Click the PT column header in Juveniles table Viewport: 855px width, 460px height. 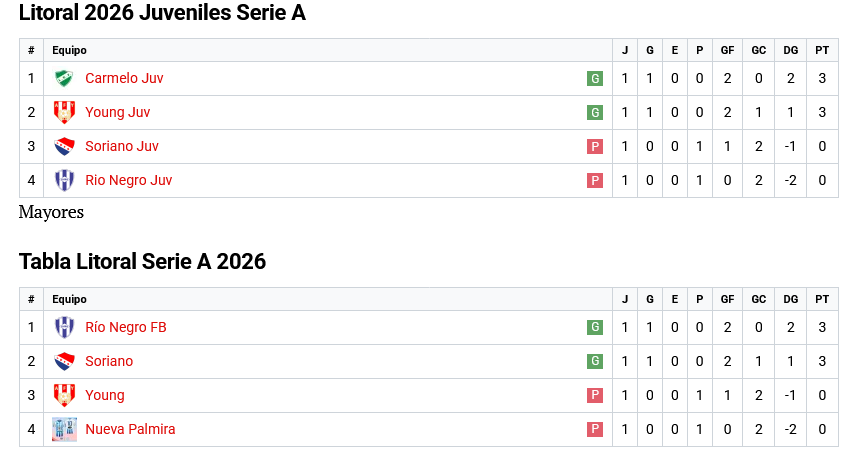click(822, 50)
